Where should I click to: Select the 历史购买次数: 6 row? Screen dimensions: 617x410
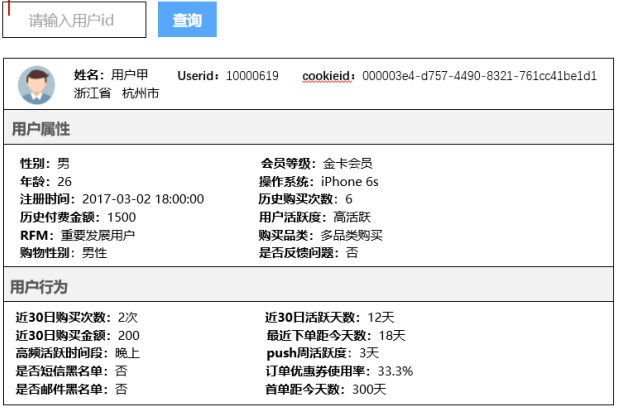[305, 199]
